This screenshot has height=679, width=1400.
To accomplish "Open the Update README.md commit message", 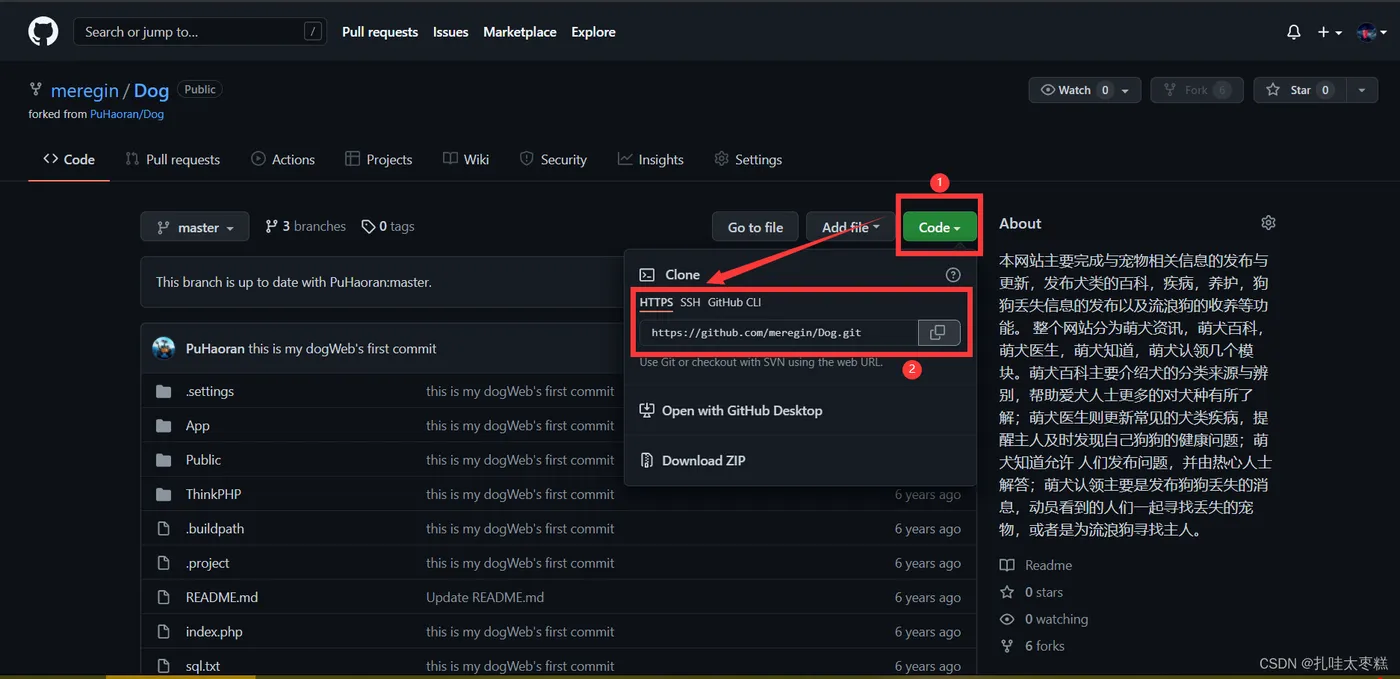I will [x=485, y=598].
